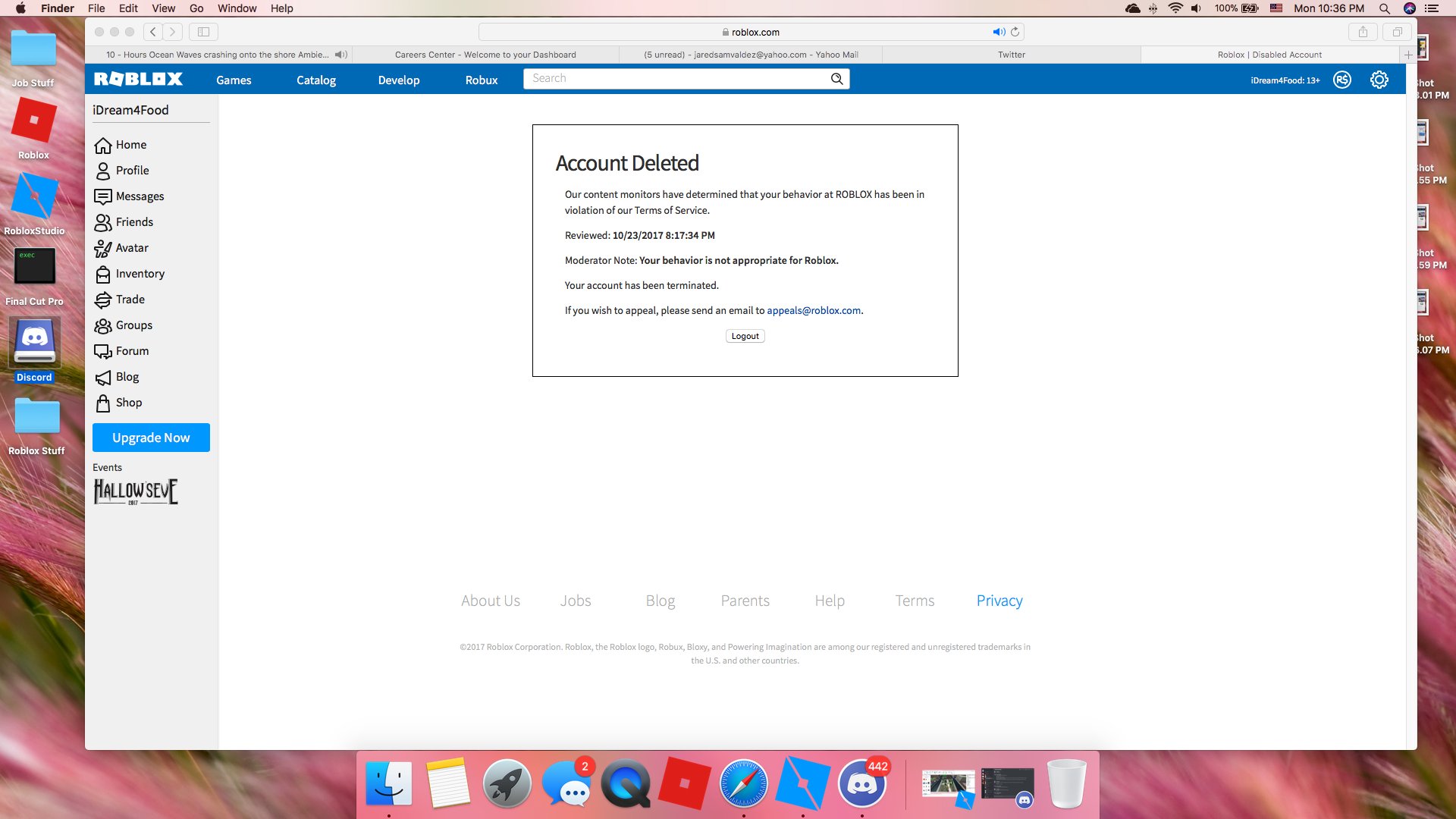The image size is (1456, 819).
Task: Click the Logout button
Action: coord(745,336)
